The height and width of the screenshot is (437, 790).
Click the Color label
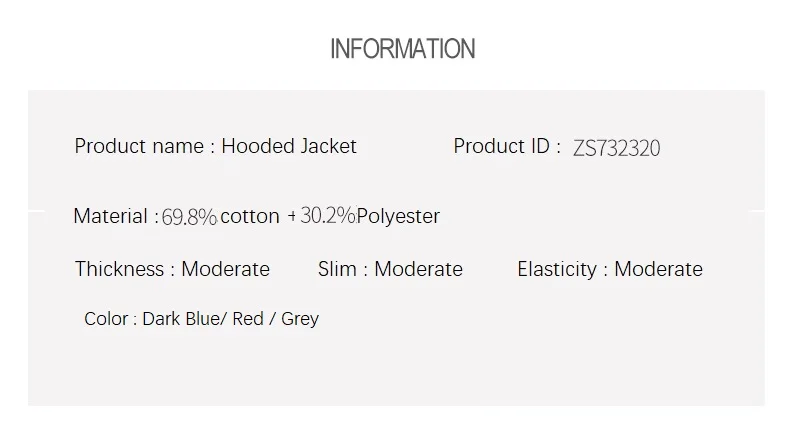click(106, 319)
